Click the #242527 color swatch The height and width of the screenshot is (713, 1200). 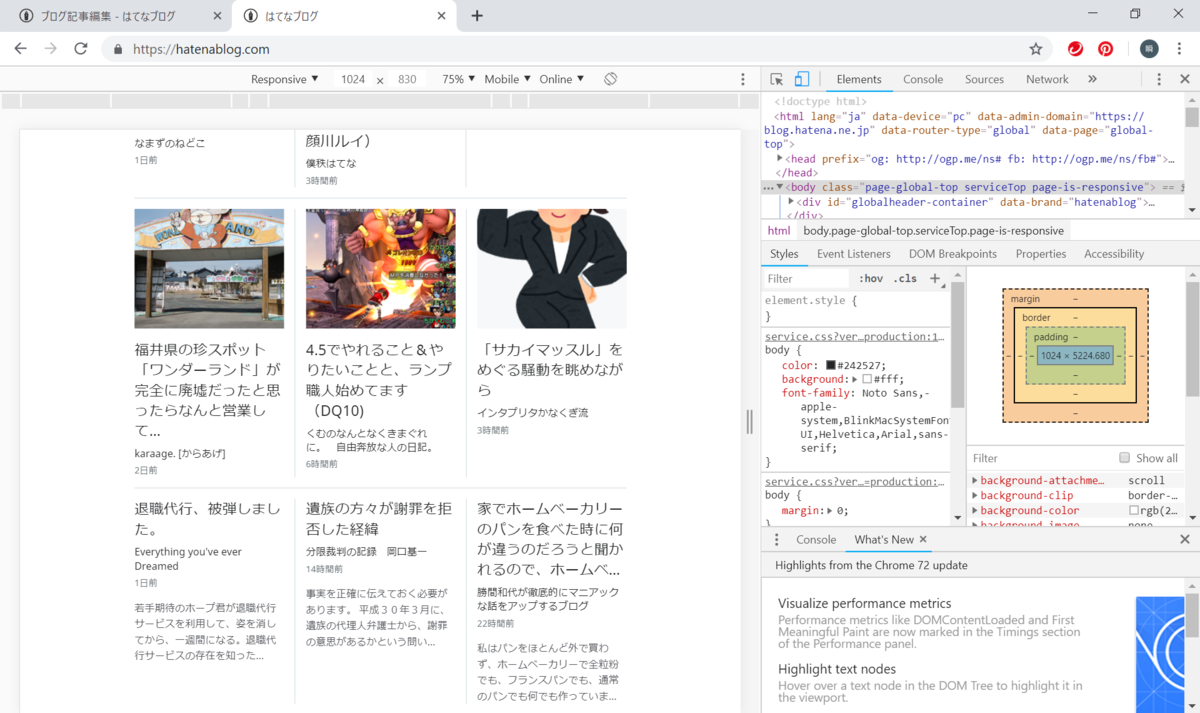[x=830, y=365]
